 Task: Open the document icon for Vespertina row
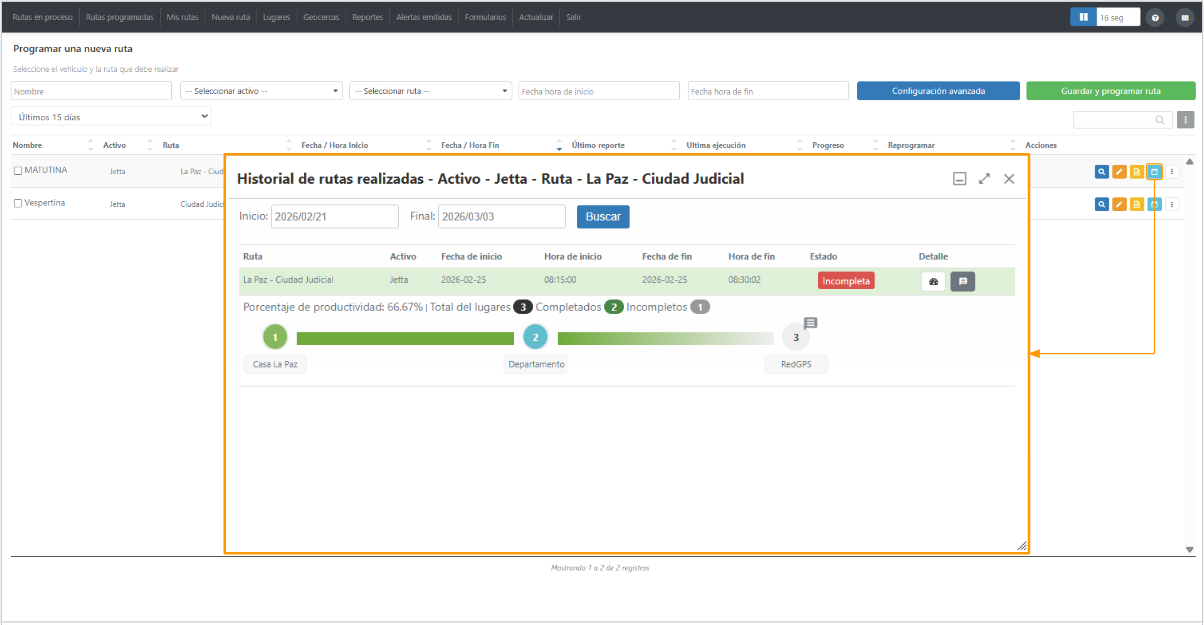coord(1137,204)
